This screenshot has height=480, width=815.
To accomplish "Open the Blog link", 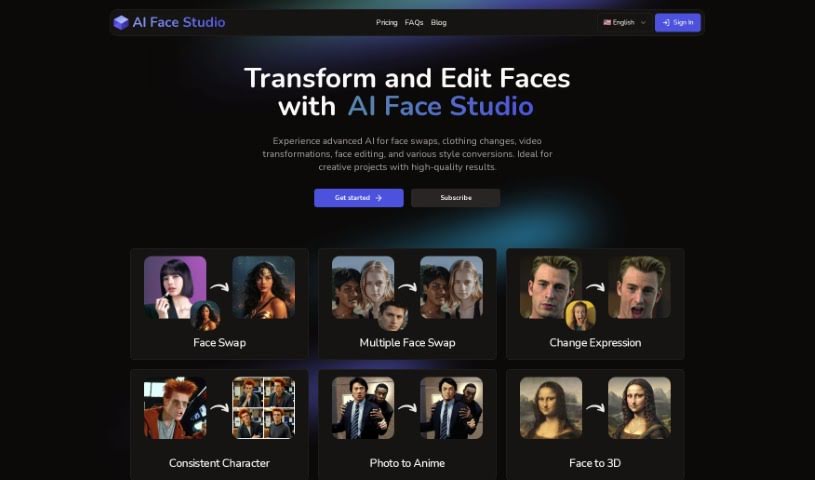I will point(439,22).
